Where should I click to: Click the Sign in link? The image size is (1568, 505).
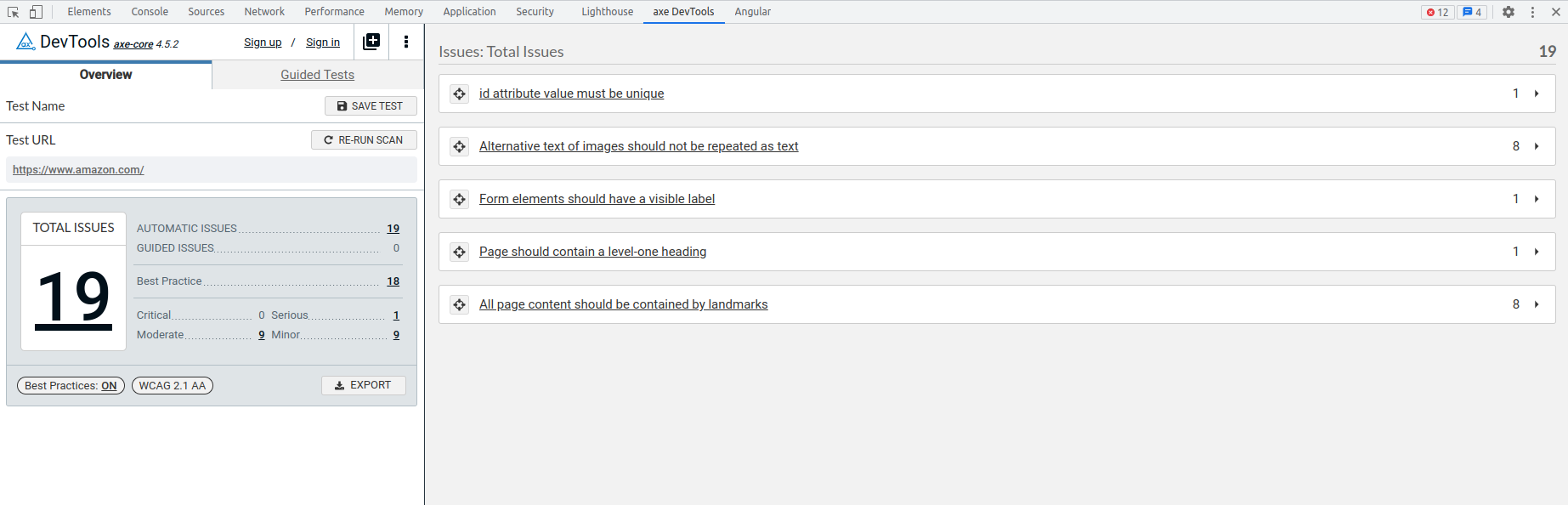[322, 42]
